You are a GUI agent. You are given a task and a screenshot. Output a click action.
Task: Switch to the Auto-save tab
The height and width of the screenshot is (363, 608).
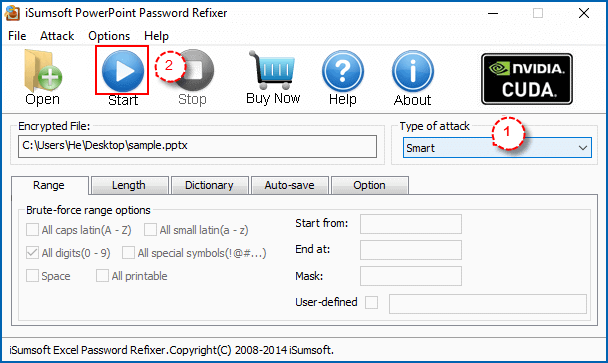tap(290, 185)
